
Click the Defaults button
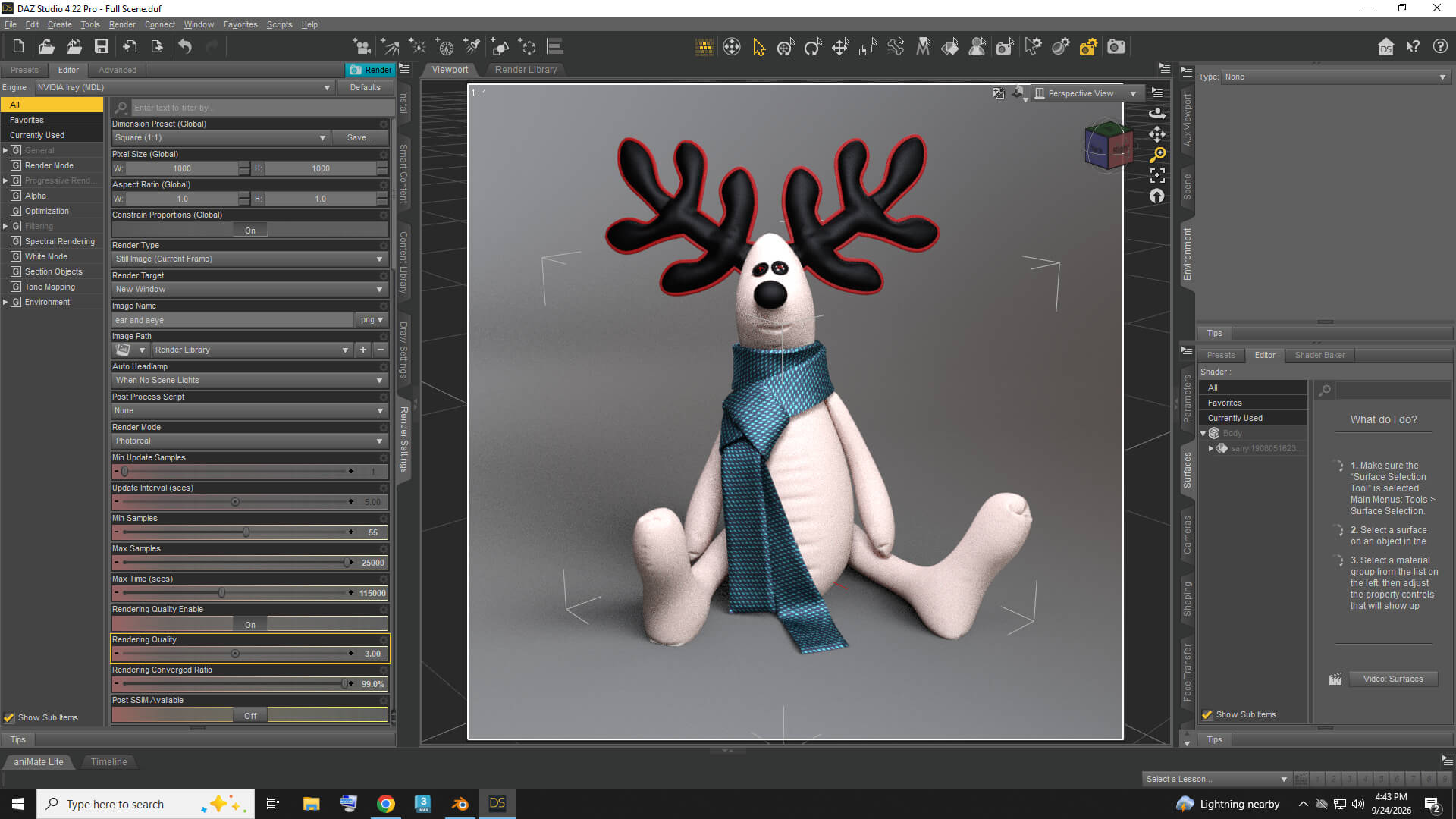tap(365, 87)
